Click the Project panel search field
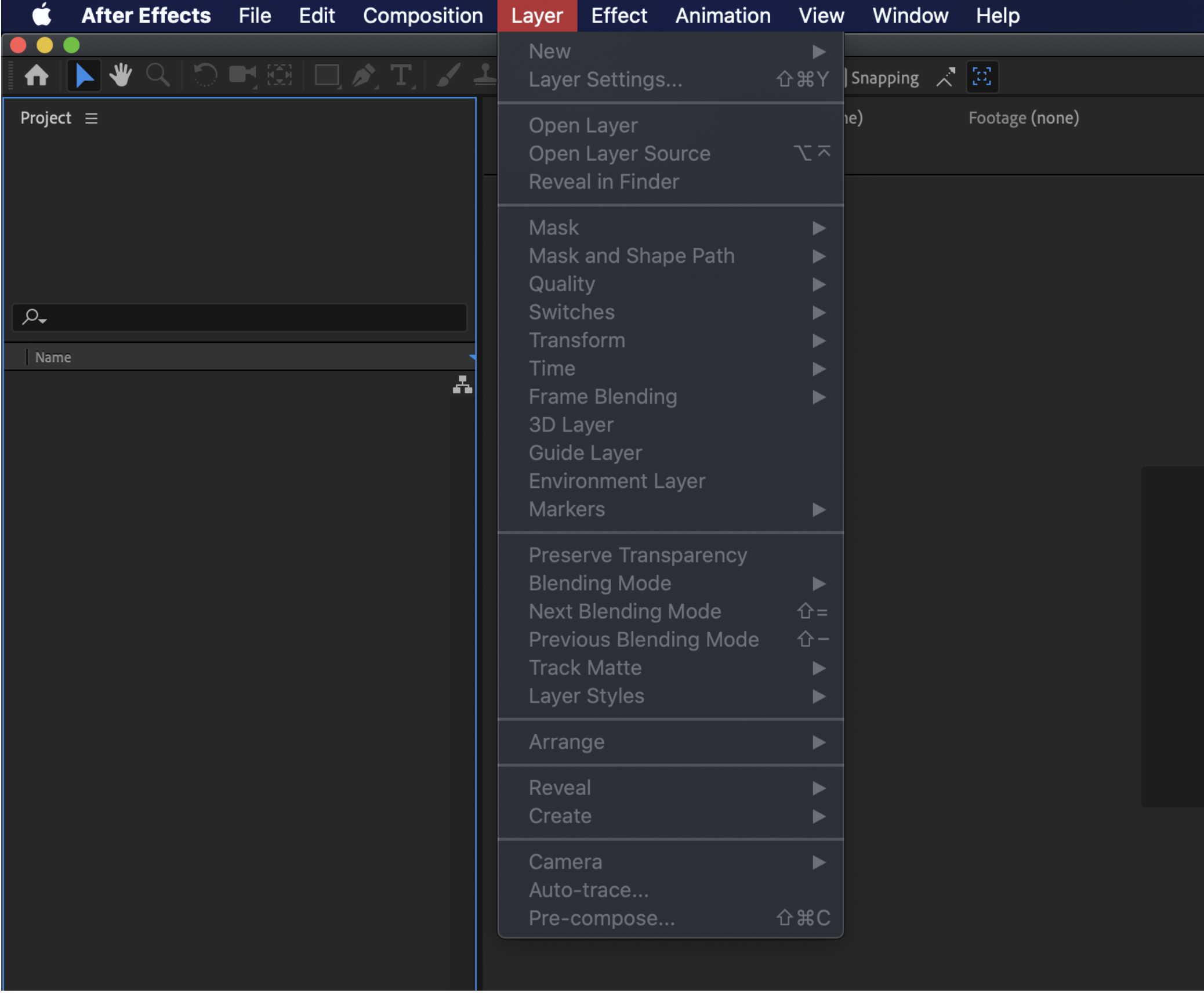This screenshot has width=1204, height=993. coord(240,317)
